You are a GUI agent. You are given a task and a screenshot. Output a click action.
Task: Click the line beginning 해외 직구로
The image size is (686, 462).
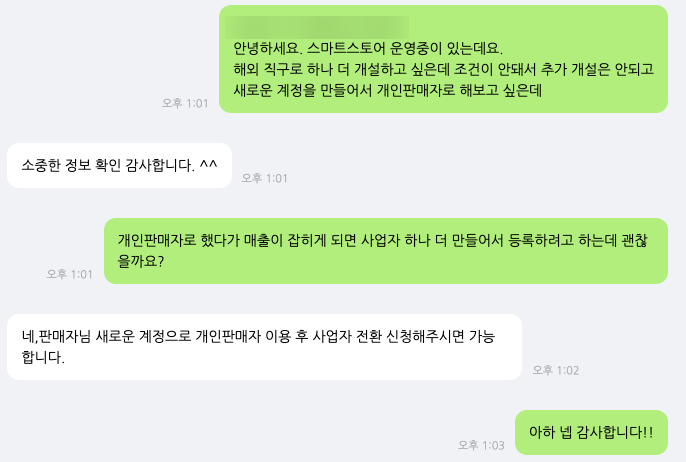[443, 69]
